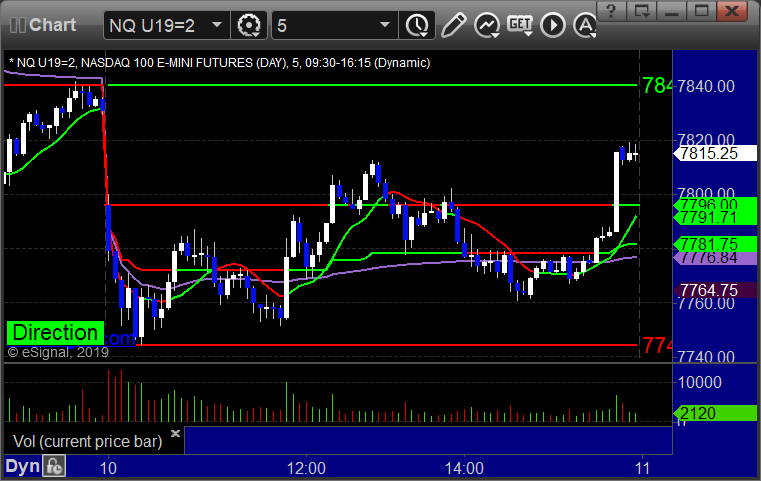761x481 pixels.
Task: Open the studies line-chart icon
Action: [x=487, y=25]
